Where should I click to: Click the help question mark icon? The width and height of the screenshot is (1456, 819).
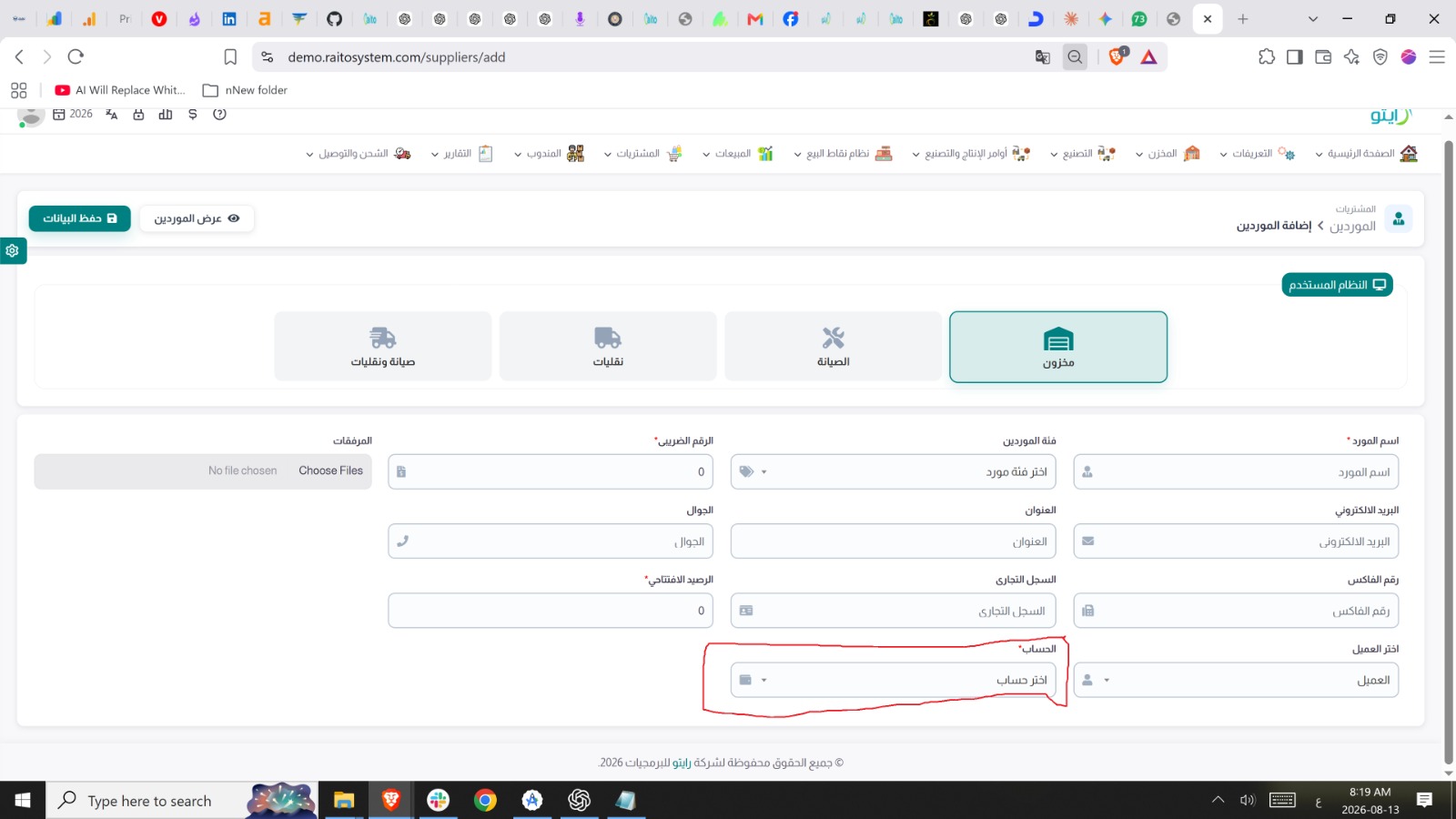coord(219,115)
